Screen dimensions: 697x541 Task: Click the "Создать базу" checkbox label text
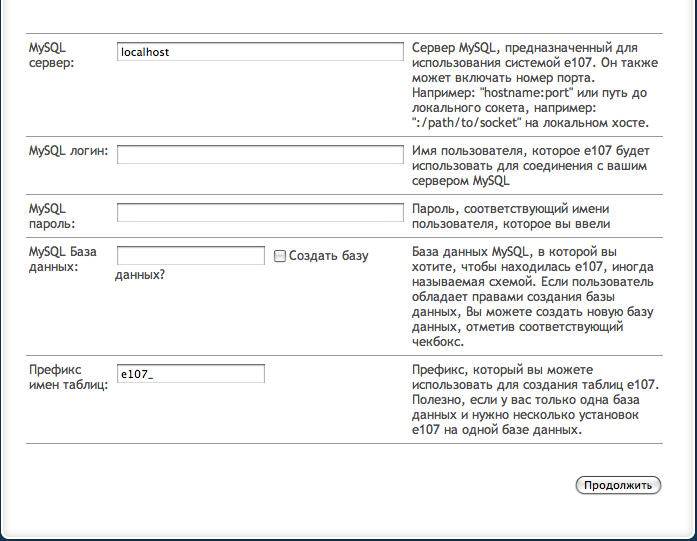pos(328,256)
